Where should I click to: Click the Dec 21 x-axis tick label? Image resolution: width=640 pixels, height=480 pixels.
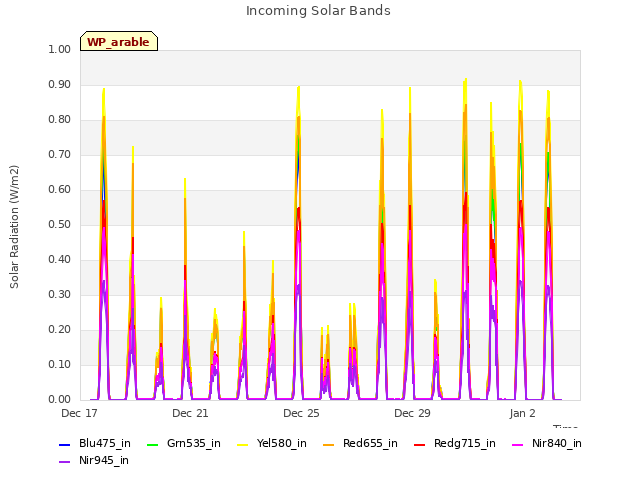click(x=190, y=413)
